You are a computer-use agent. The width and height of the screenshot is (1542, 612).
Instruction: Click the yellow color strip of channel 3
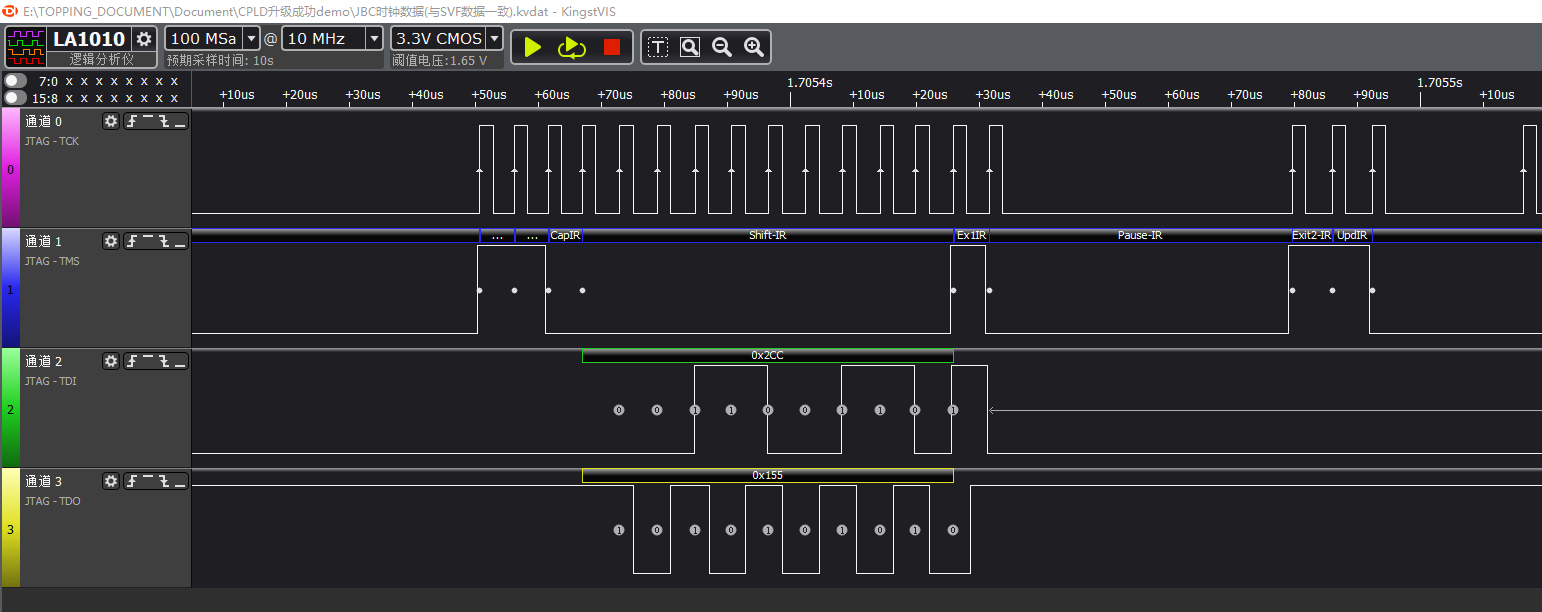tap(10, 529)
